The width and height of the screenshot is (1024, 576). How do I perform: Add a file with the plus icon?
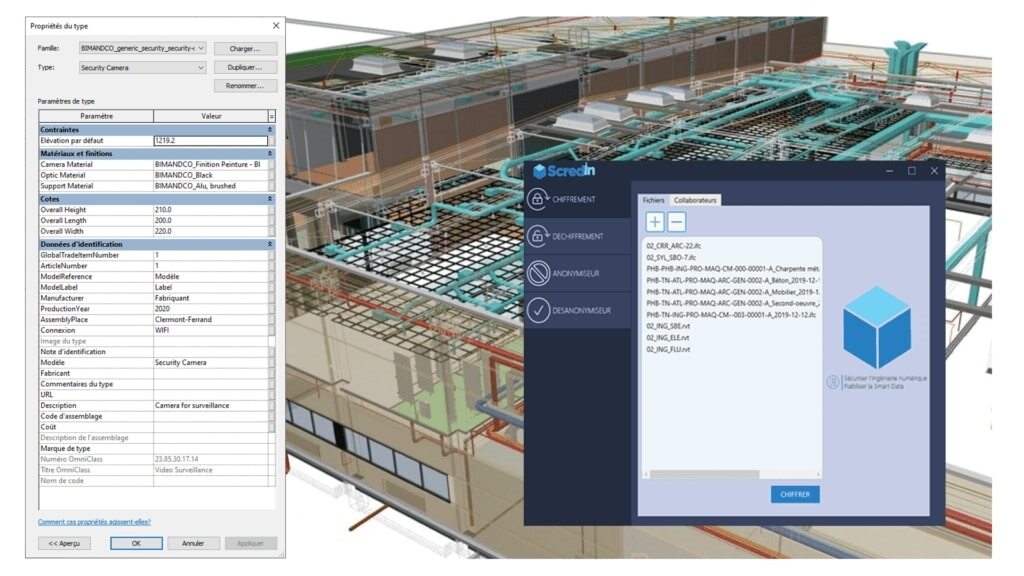(x=654, y=222)
